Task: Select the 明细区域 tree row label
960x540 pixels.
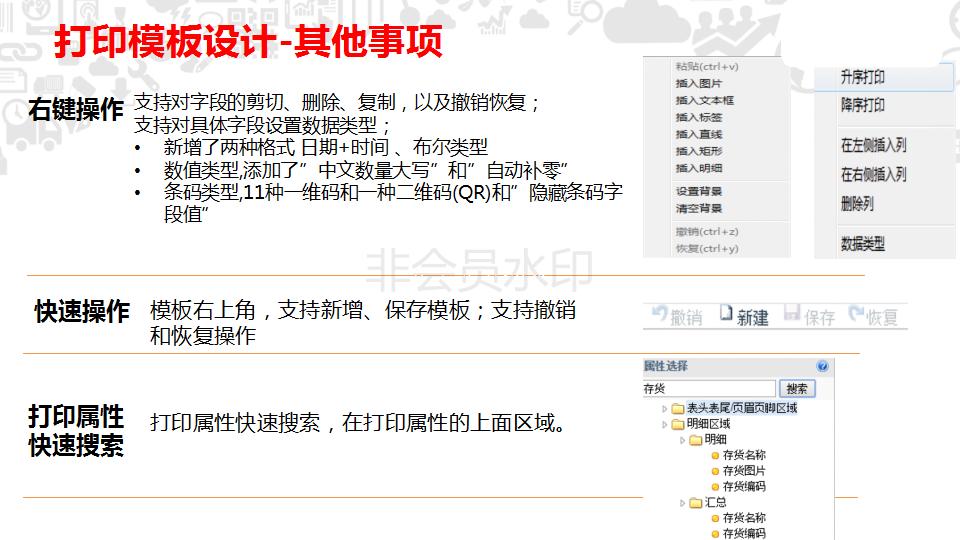Action: (x=708, y=424)
